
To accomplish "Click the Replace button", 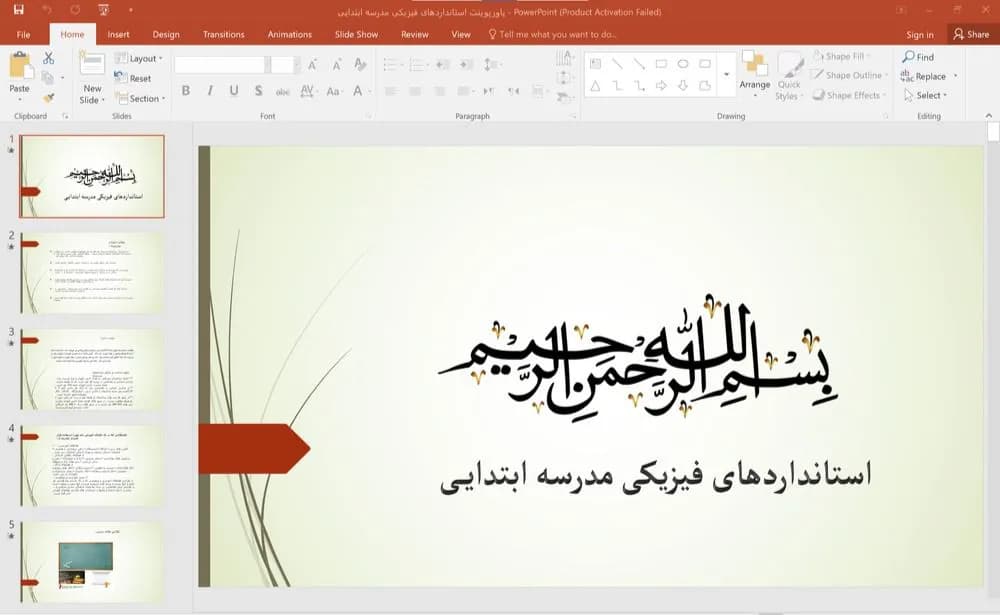I will point(924,76).
